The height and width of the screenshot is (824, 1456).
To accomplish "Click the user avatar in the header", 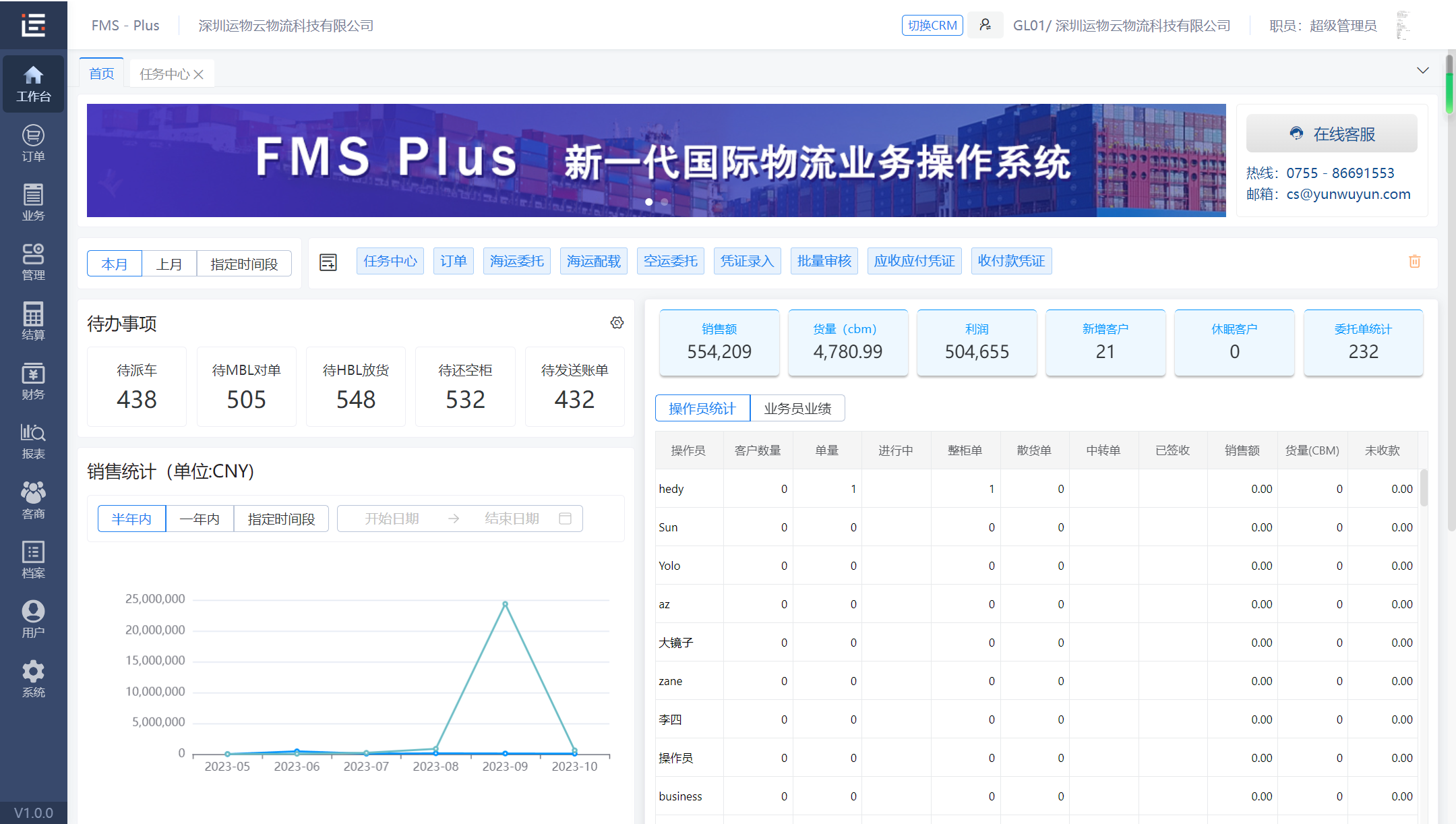I will click(x=1403, y=25).
